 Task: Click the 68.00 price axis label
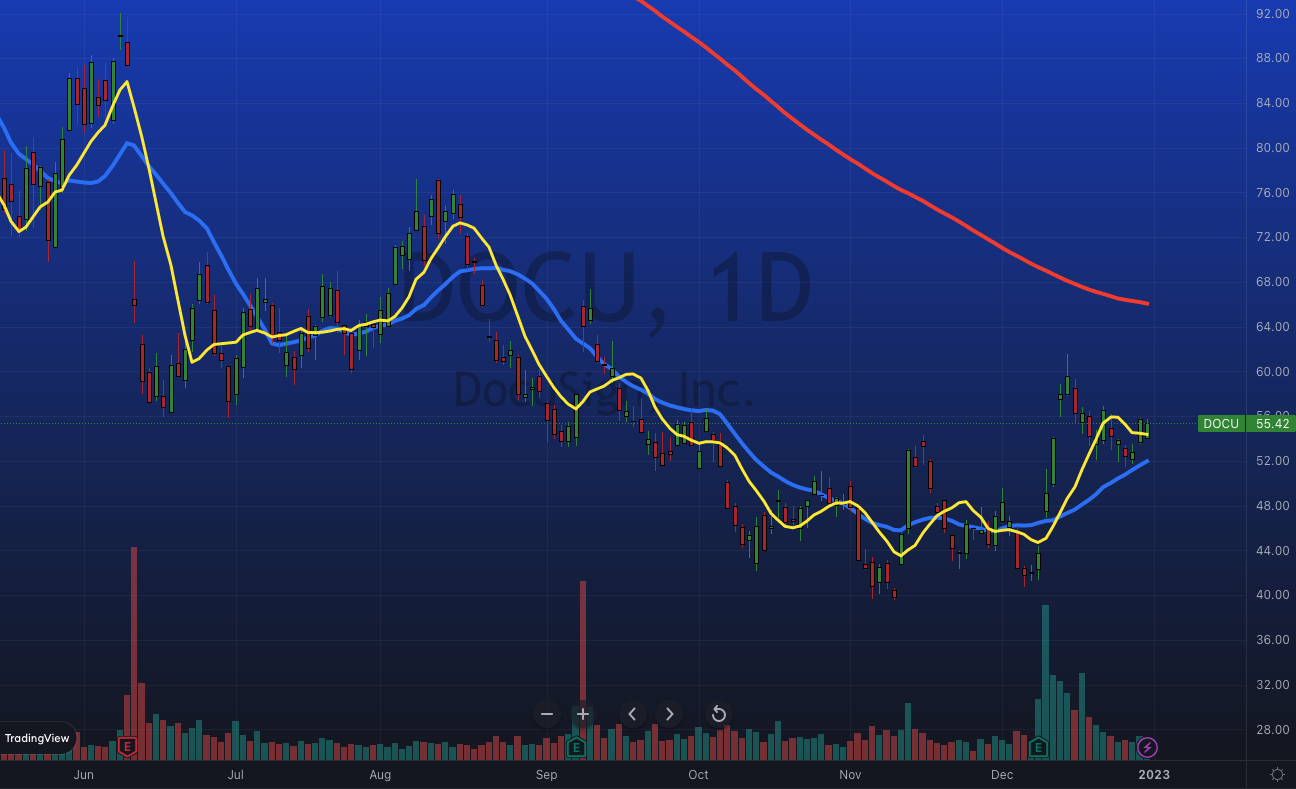pyautogui.click(x=1272, y=282)
